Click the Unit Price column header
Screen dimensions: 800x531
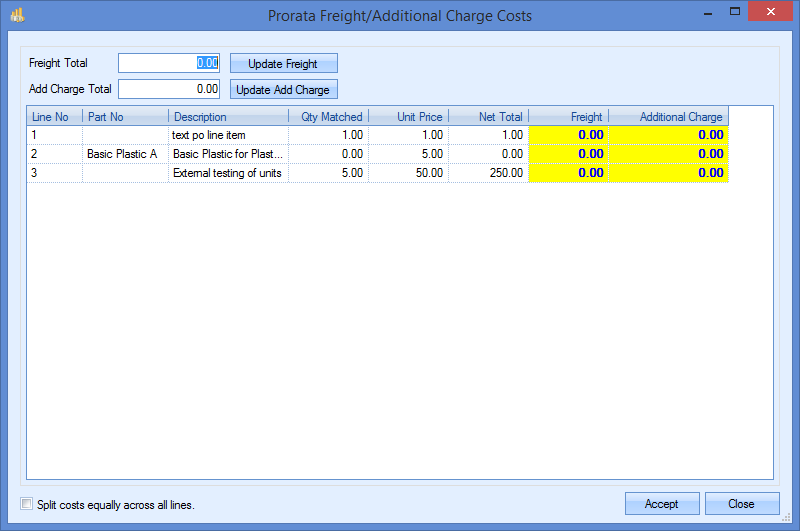pos(408,117)
